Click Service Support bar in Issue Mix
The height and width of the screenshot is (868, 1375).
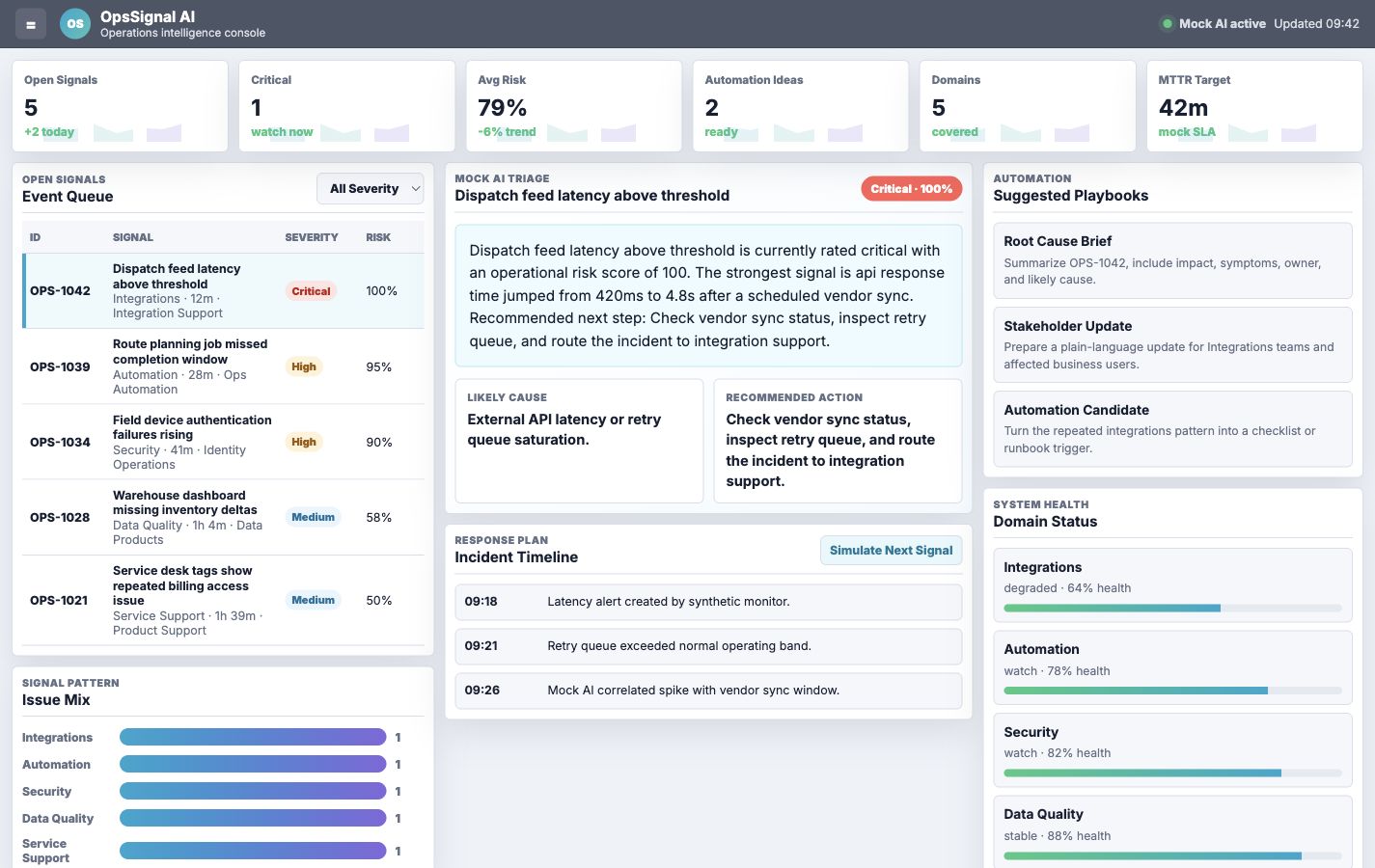tap(253, 851)
